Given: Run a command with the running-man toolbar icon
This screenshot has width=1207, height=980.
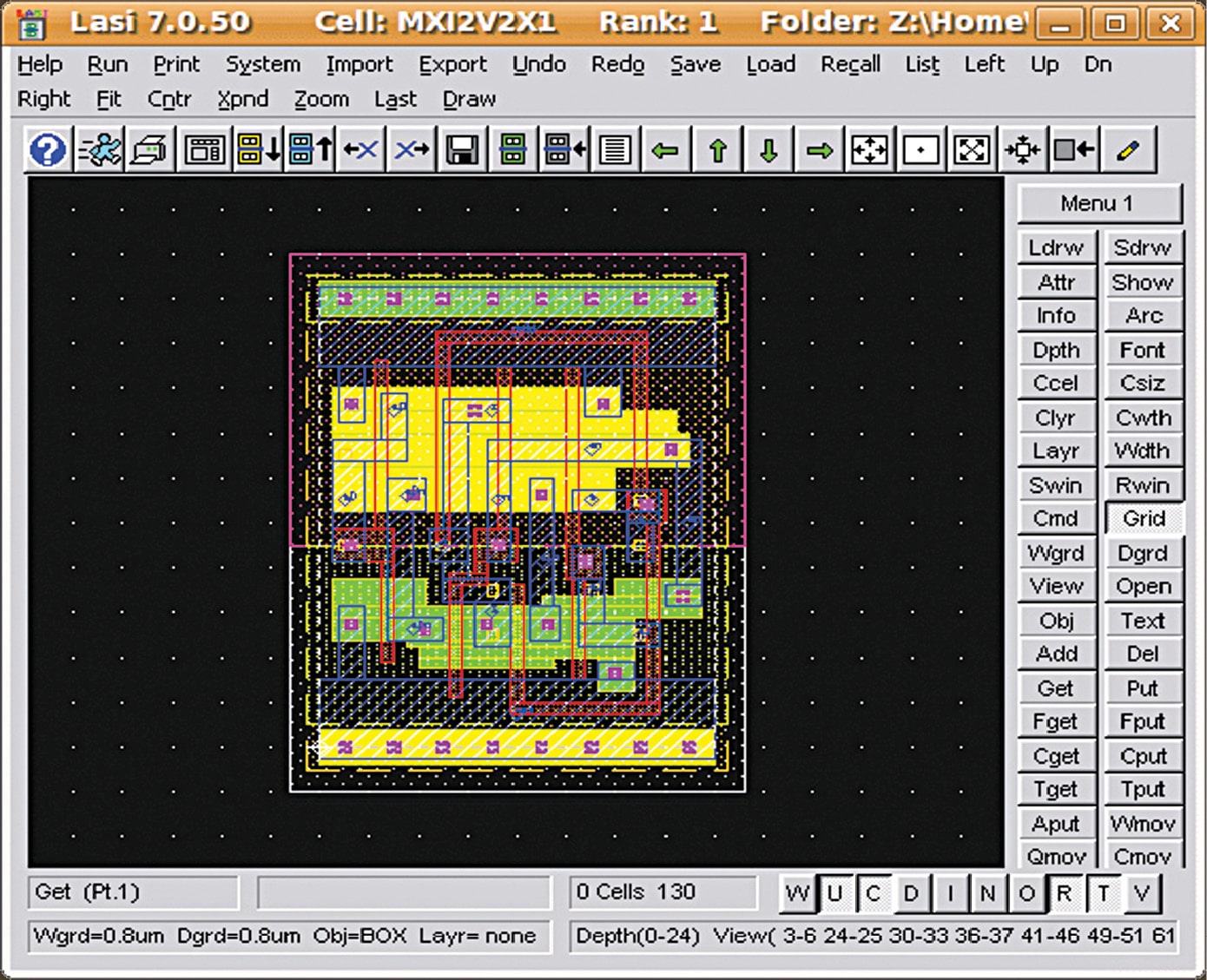Looking at the screenshot, I should pyautogui.click(x=99, y=148).
